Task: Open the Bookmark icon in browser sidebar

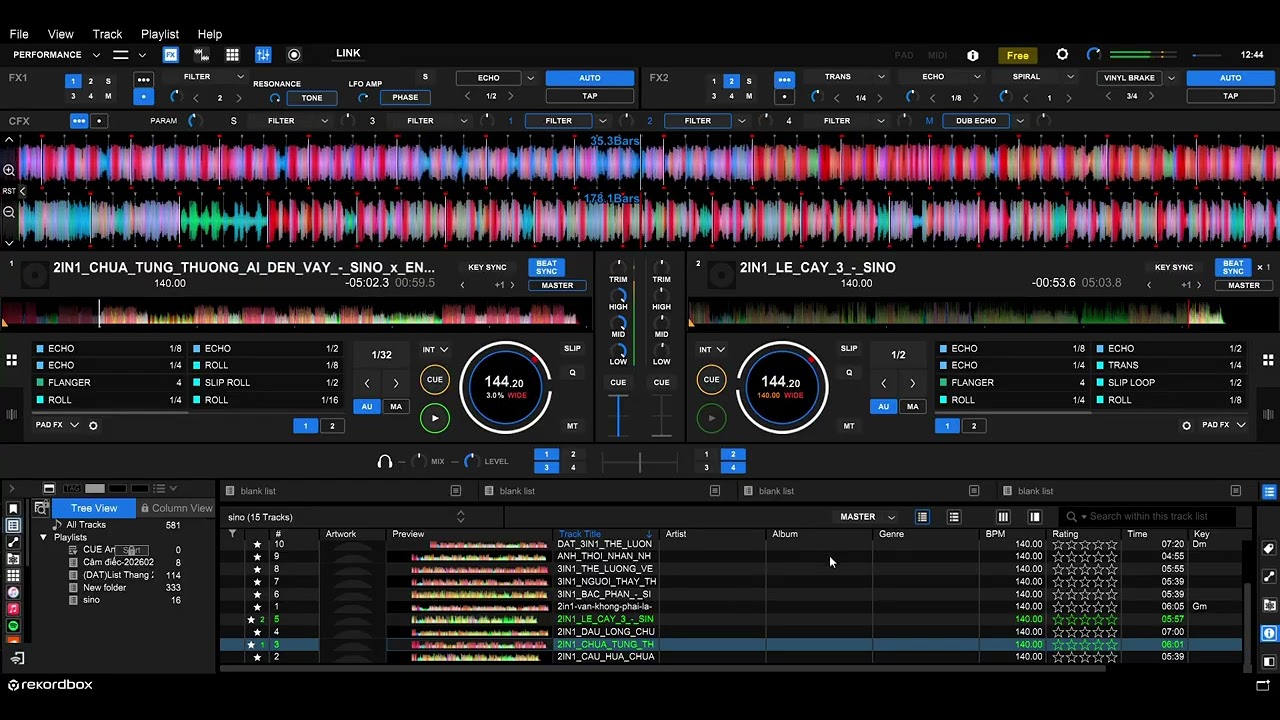Action: (13, 508)
